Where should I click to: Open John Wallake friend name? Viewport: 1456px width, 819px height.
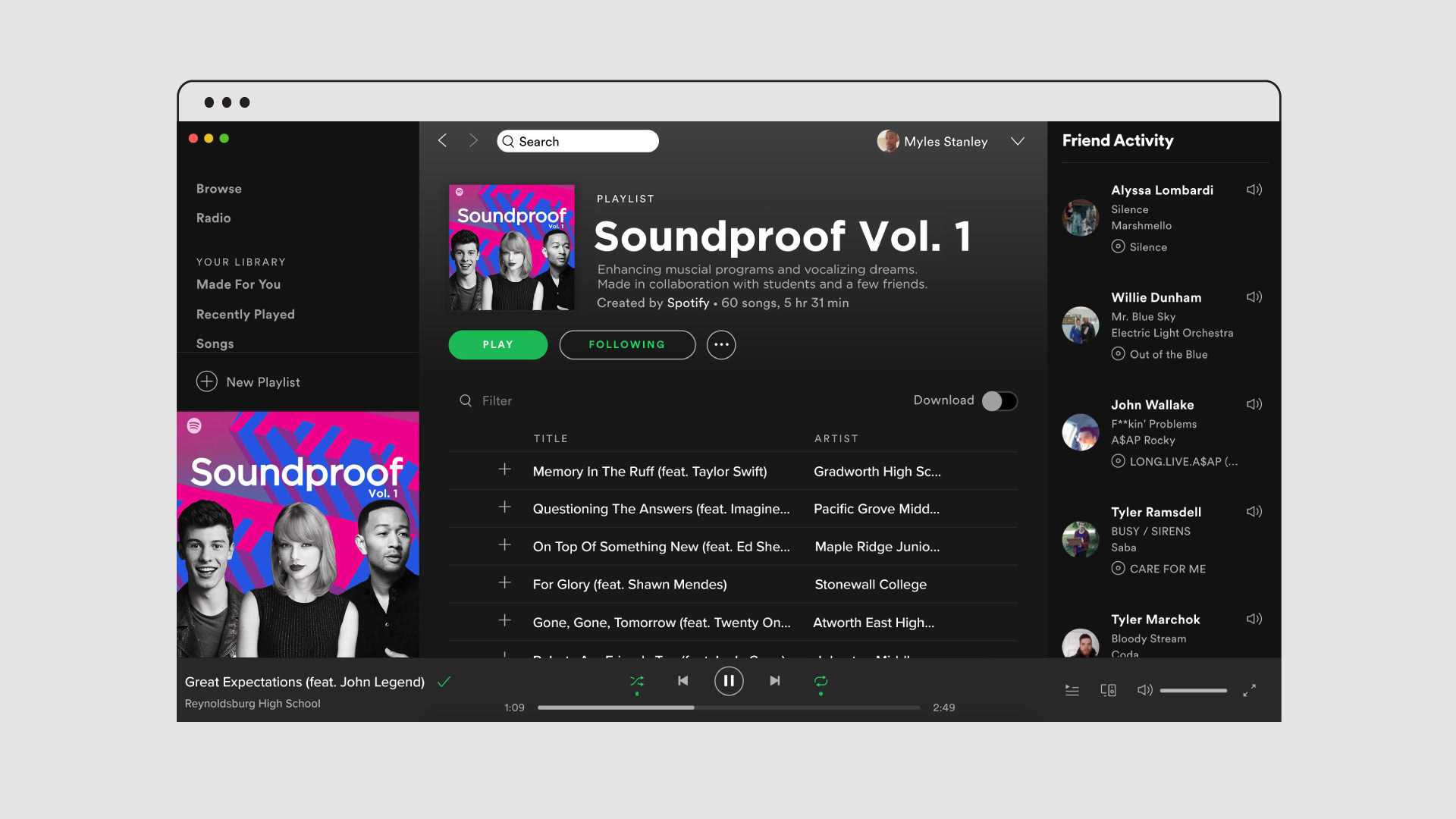coord(1153,405)
